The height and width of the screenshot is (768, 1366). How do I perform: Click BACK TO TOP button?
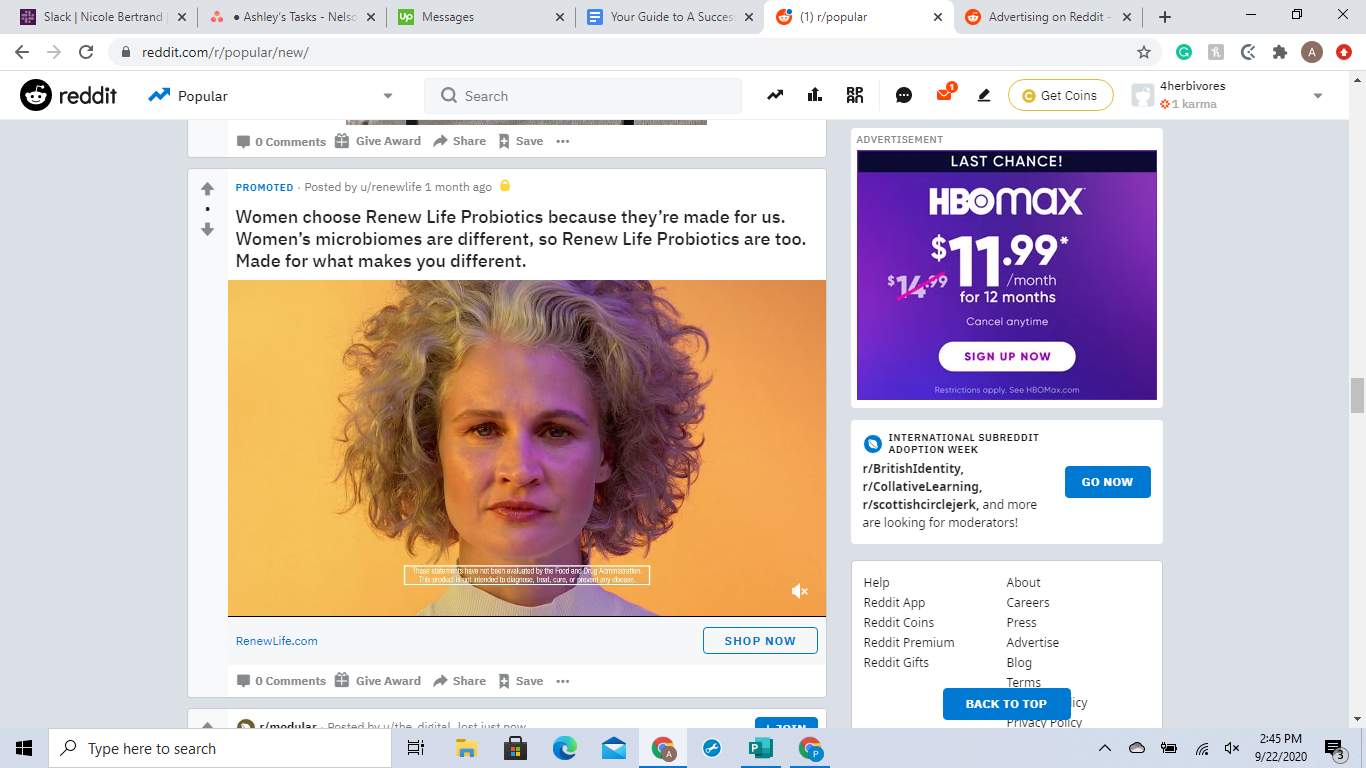[1006, 704]
